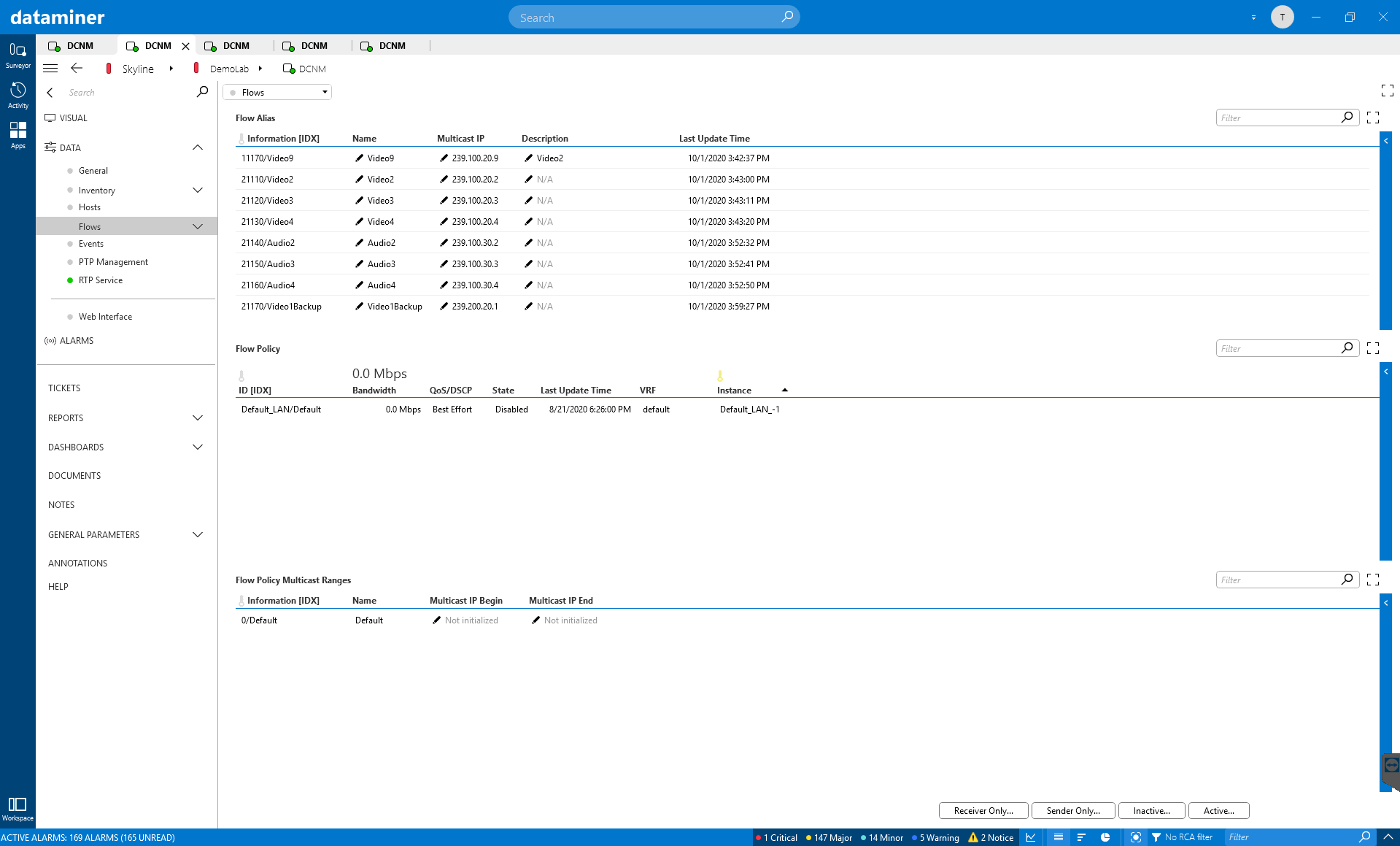Image resolution: width=1400 pixels, height=846 pixels.
Task: Expand GENERAL PARAMETERS chevron
Action: [x=198, y=534]
